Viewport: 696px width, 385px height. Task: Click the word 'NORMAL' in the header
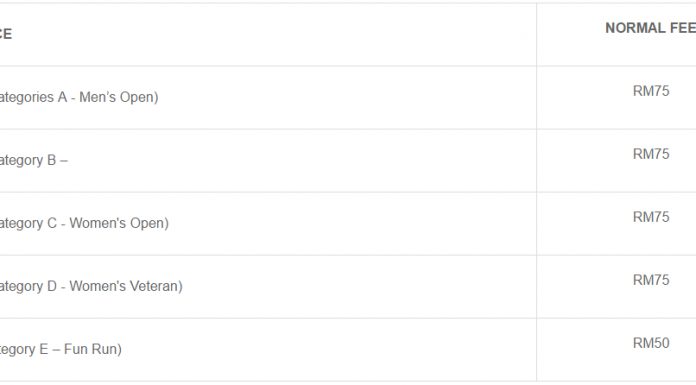[635, 28]
